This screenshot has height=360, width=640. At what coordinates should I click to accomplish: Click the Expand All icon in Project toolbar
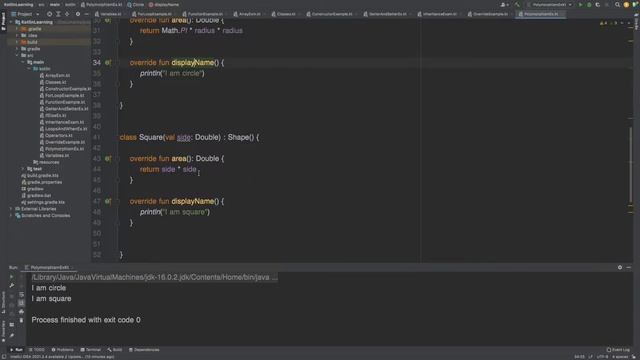point(58,14)
